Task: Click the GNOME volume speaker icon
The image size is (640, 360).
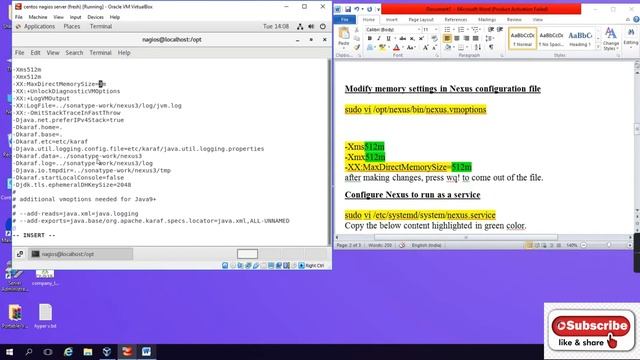Action: (311, 27)
